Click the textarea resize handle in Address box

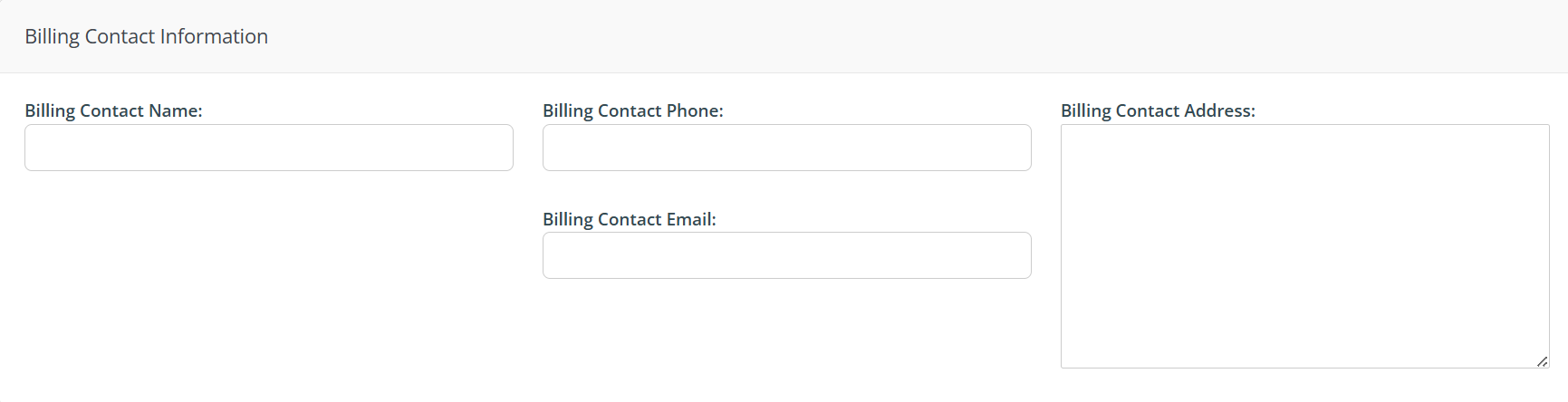(x=1542, y=361)
